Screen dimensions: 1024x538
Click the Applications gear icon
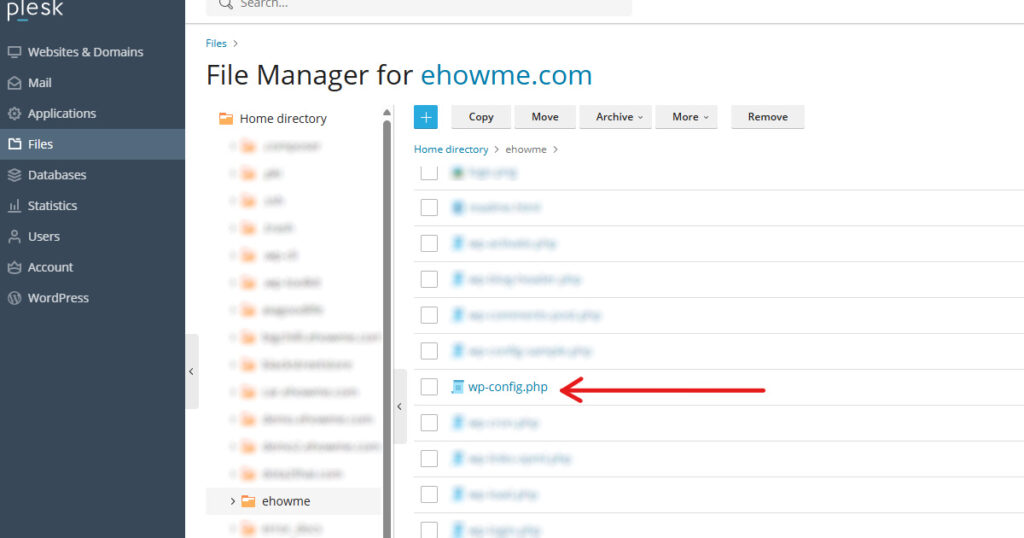[x=14, y=114]
